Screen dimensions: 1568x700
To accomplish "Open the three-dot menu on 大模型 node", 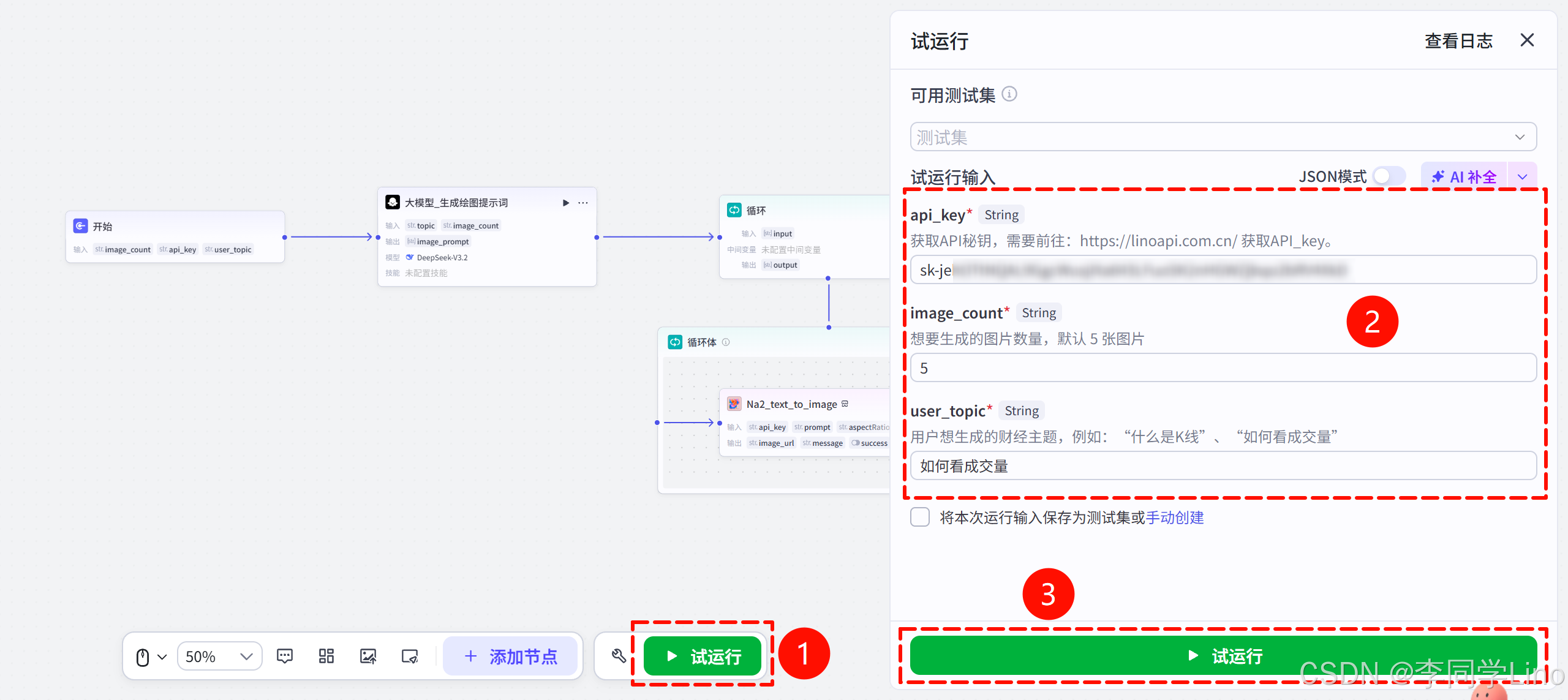I will [x=583, y=203].
